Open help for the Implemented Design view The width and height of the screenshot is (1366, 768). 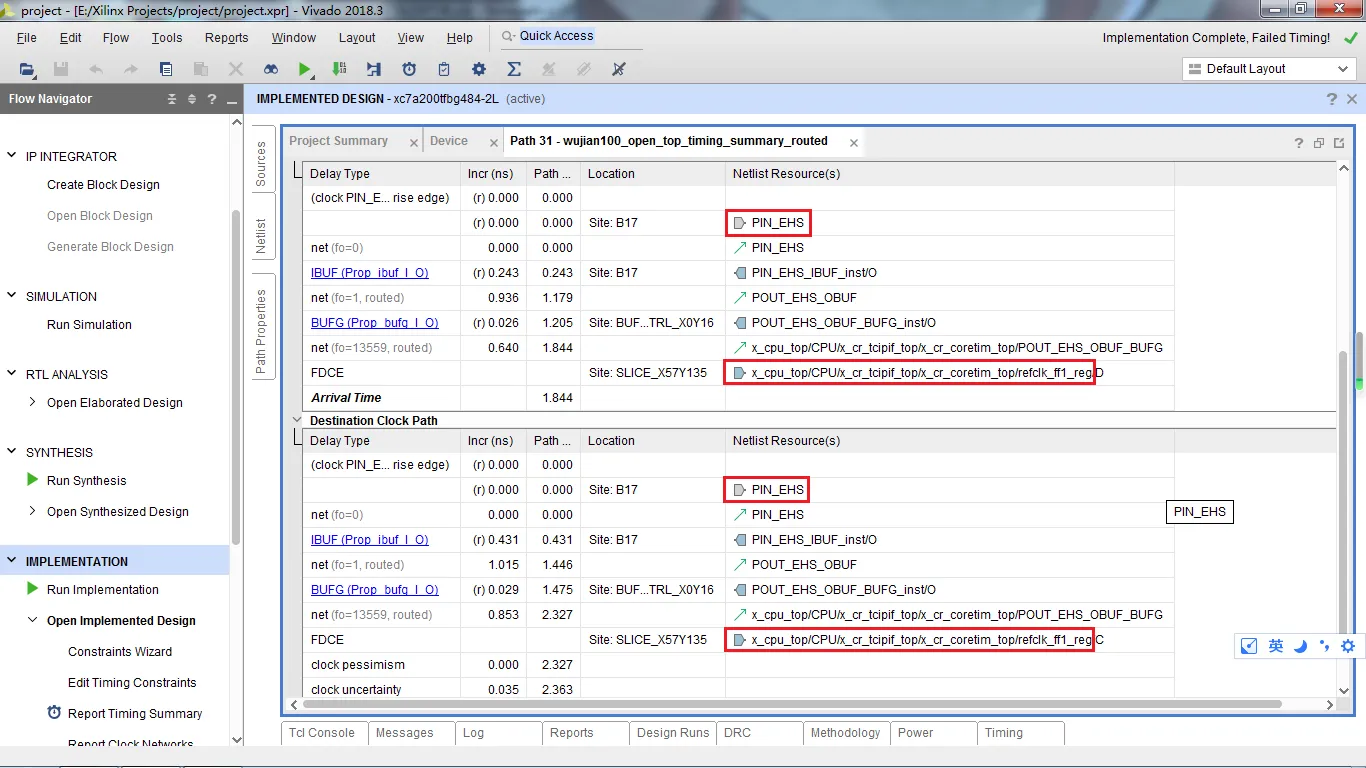click(1332, 99)
